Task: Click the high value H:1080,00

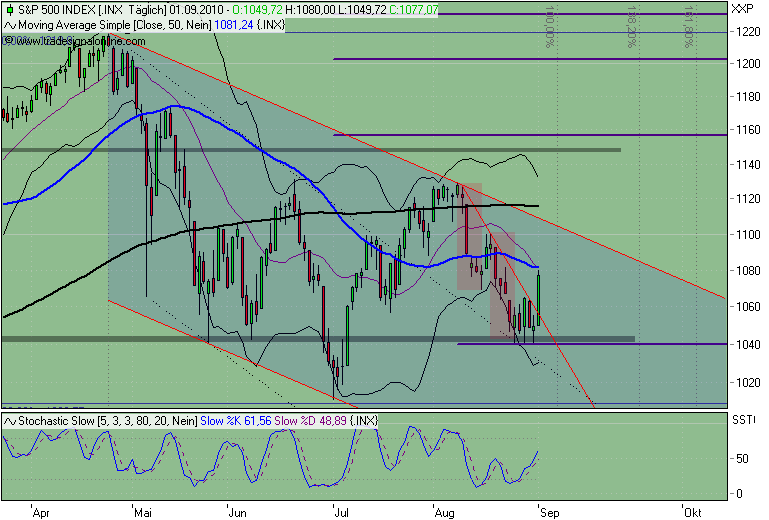Action: point(310,10)
